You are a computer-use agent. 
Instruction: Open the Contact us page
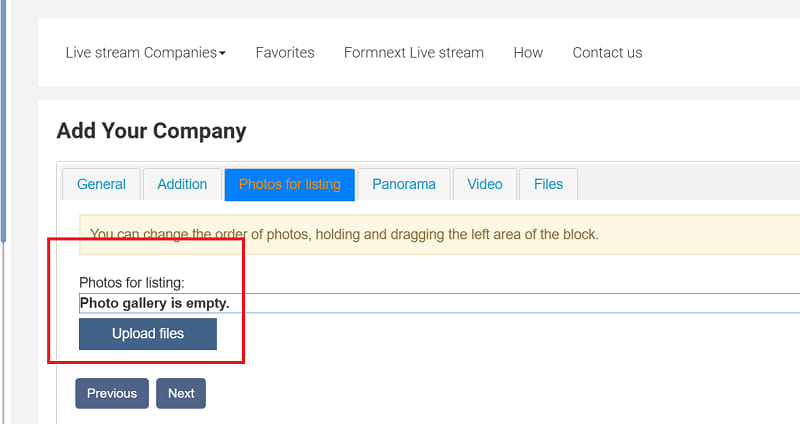[607, 53]
